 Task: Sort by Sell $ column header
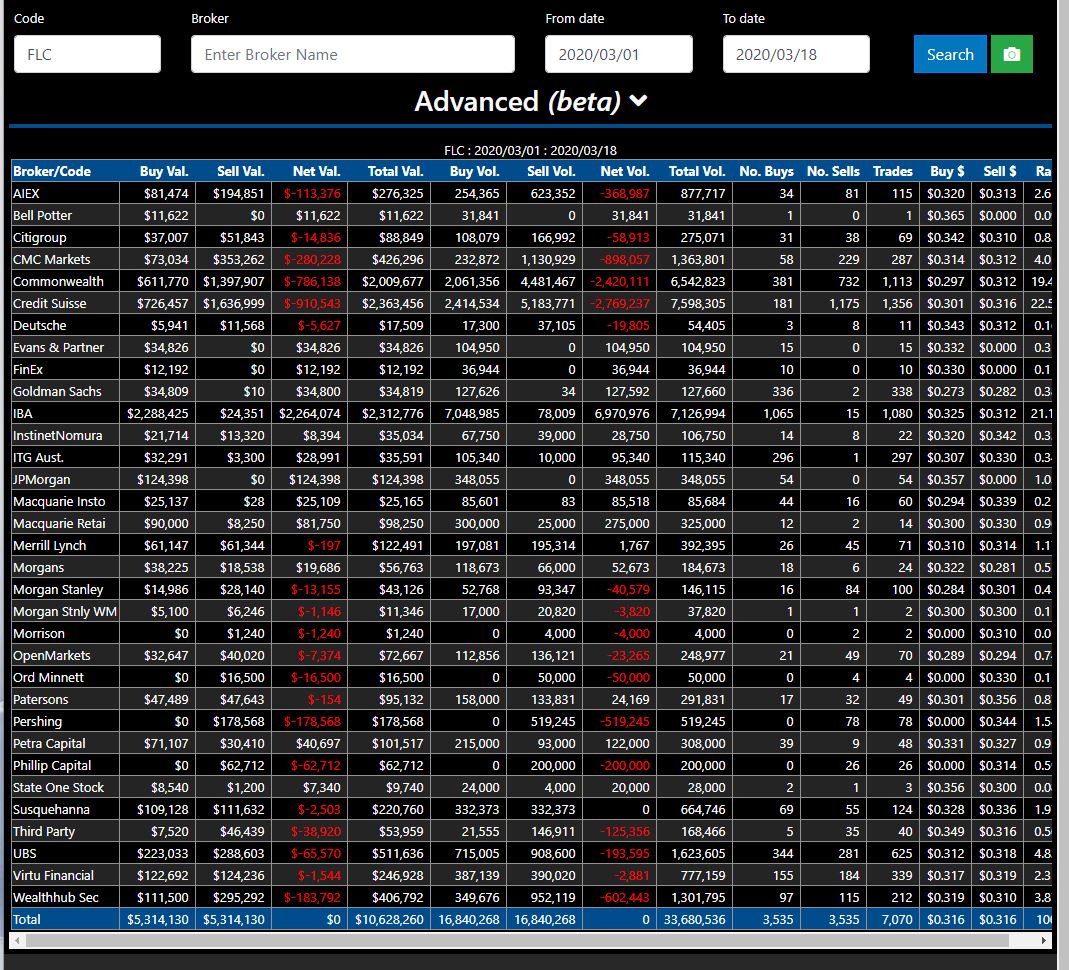coord(999,171)
